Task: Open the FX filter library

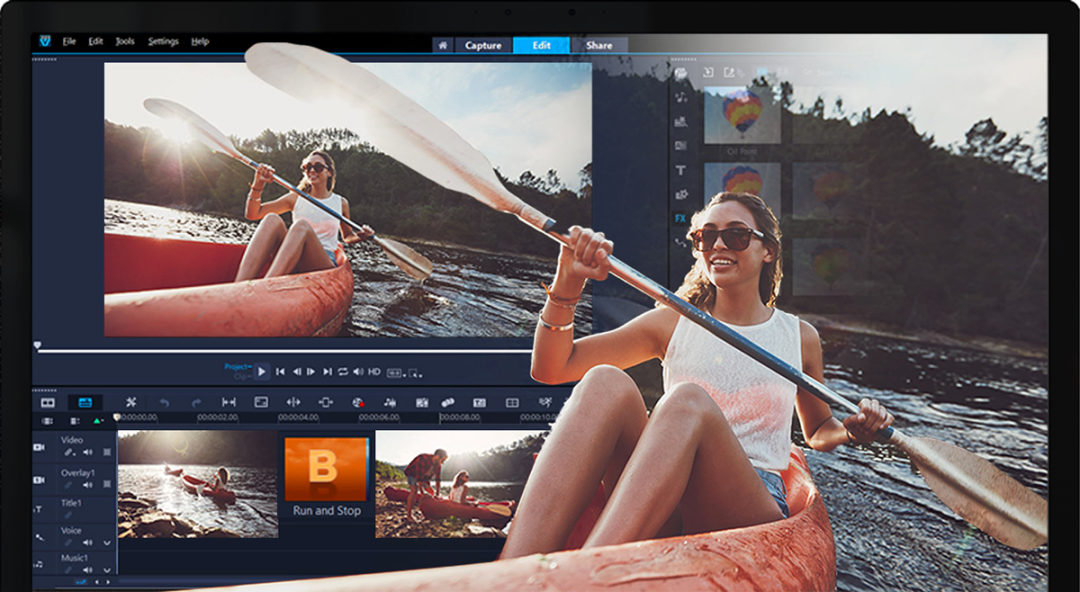Action: pos(681,218)
